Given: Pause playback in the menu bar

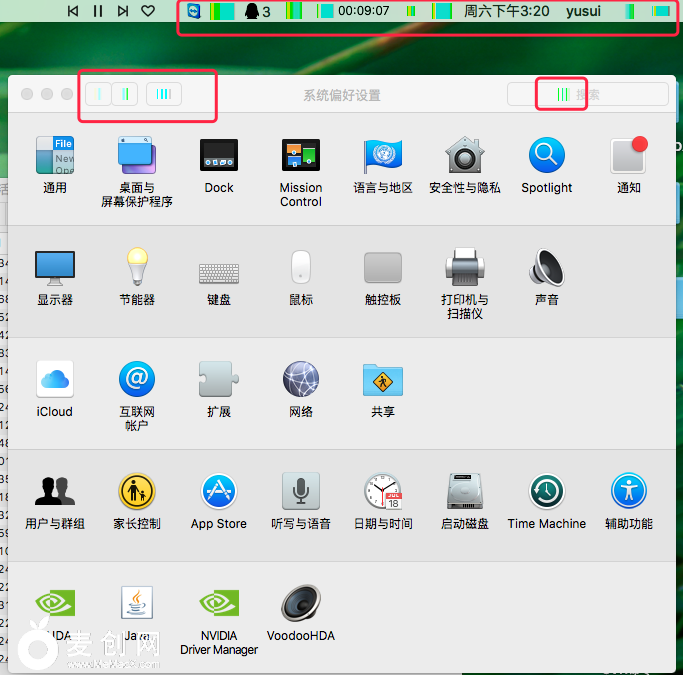Looking at the screenshot, I should 98,11.
